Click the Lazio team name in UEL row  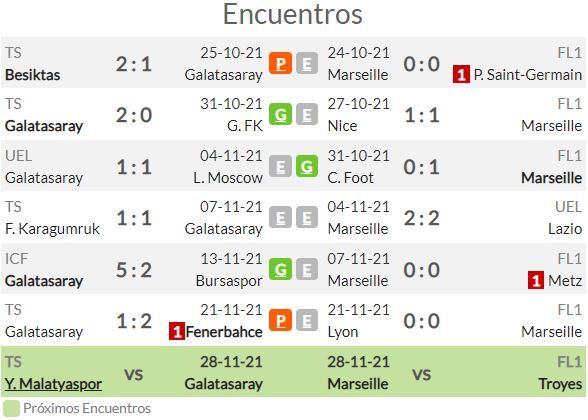tap(565, 228)
